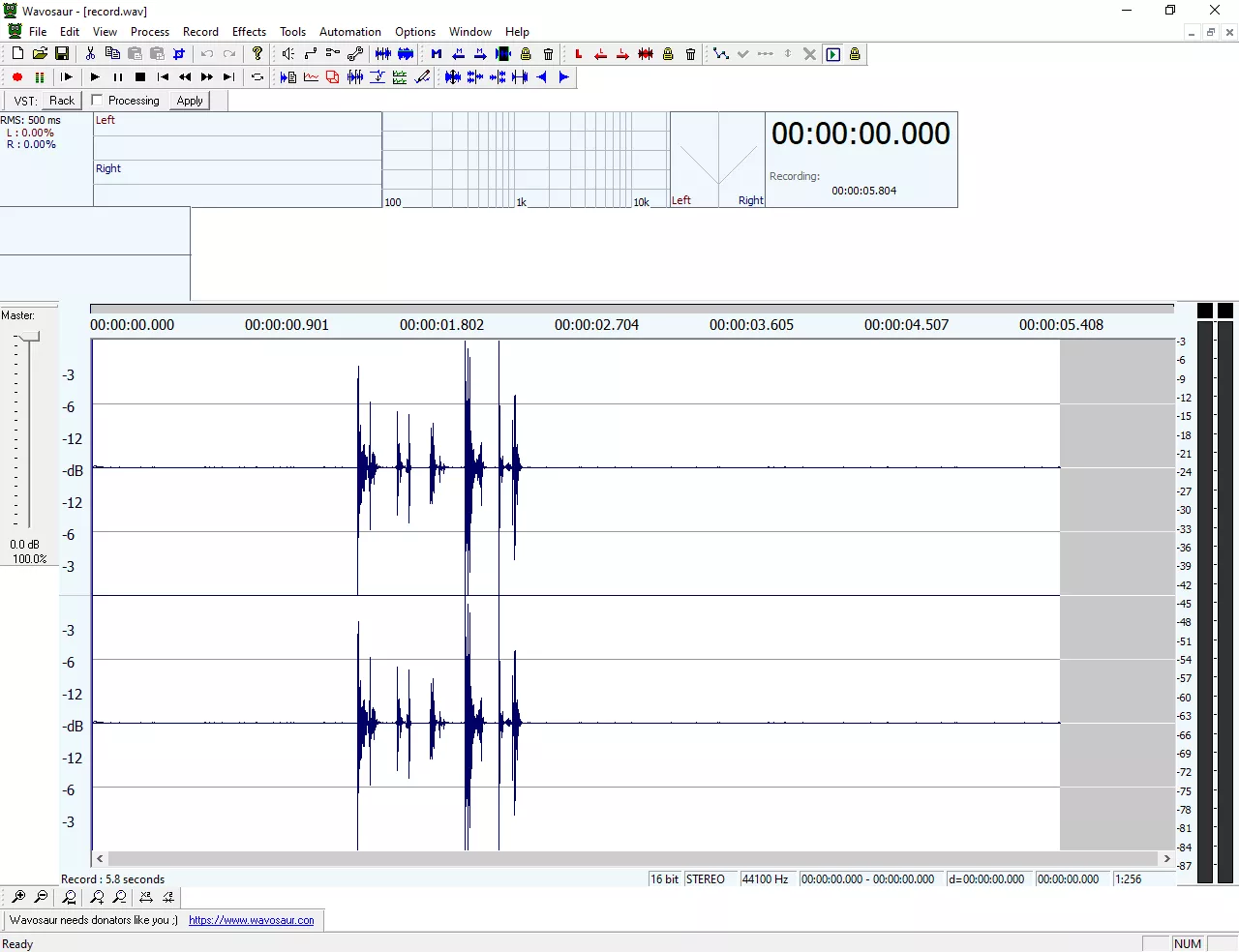This screenshot has height=952, width=1239.
Task: Delete markers with the first trash can icon
Action: coord(549,54)
